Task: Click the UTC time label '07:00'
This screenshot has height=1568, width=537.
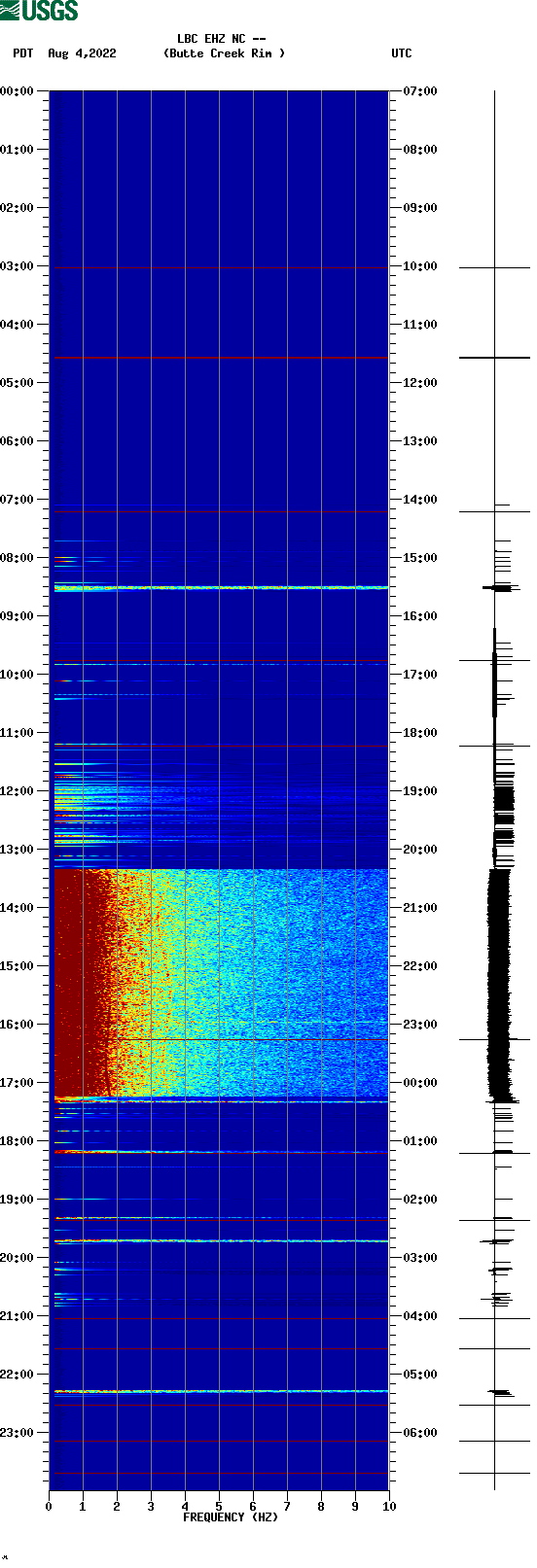Action: pos(420,91)
